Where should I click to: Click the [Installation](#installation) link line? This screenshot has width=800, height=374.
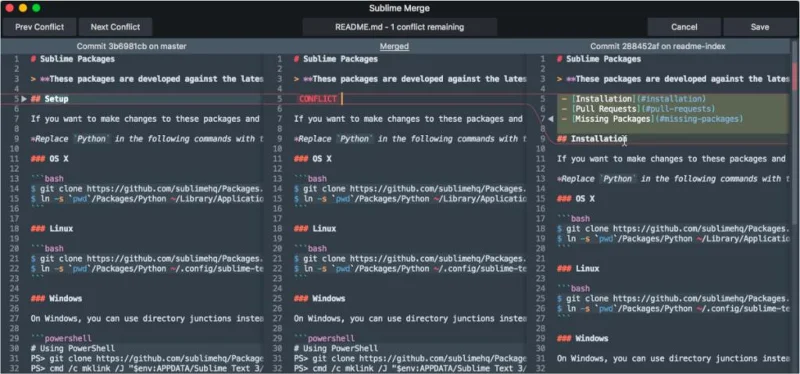(x=633, y=98)
